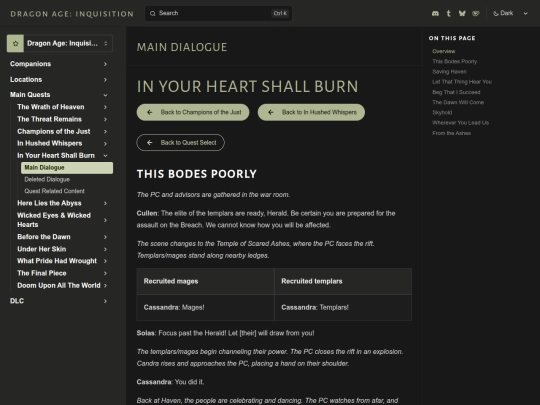Expand Here Lies the Abyss chevron
This screenshot has height=405, width=540.
[x=105, y=203]
